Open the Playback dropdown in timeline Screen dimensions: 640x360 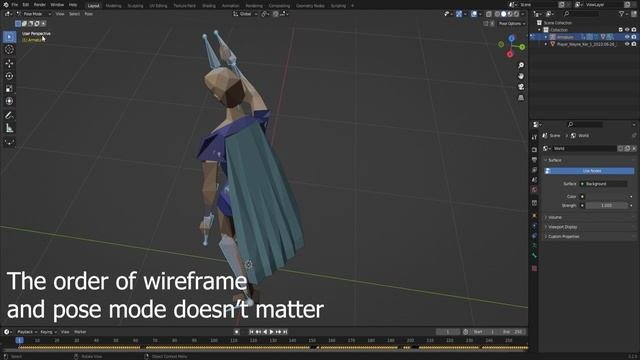[x=27, y=332]
